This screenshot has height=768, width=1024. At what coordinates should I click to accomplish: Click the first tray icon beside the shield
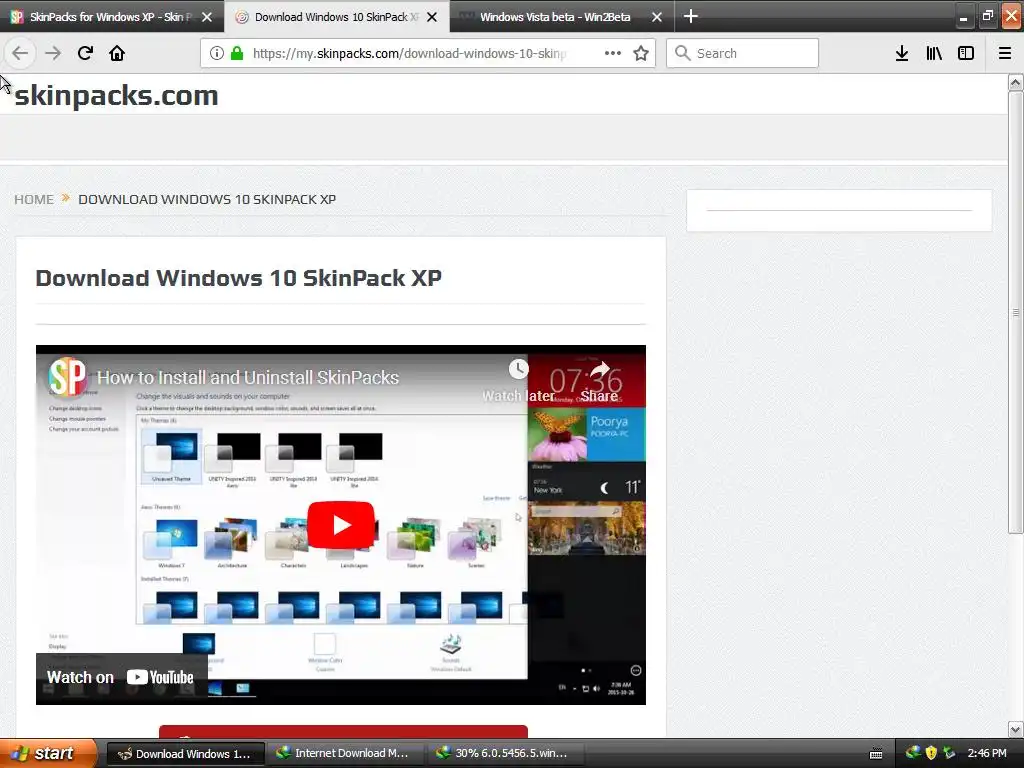click(913, 753)
